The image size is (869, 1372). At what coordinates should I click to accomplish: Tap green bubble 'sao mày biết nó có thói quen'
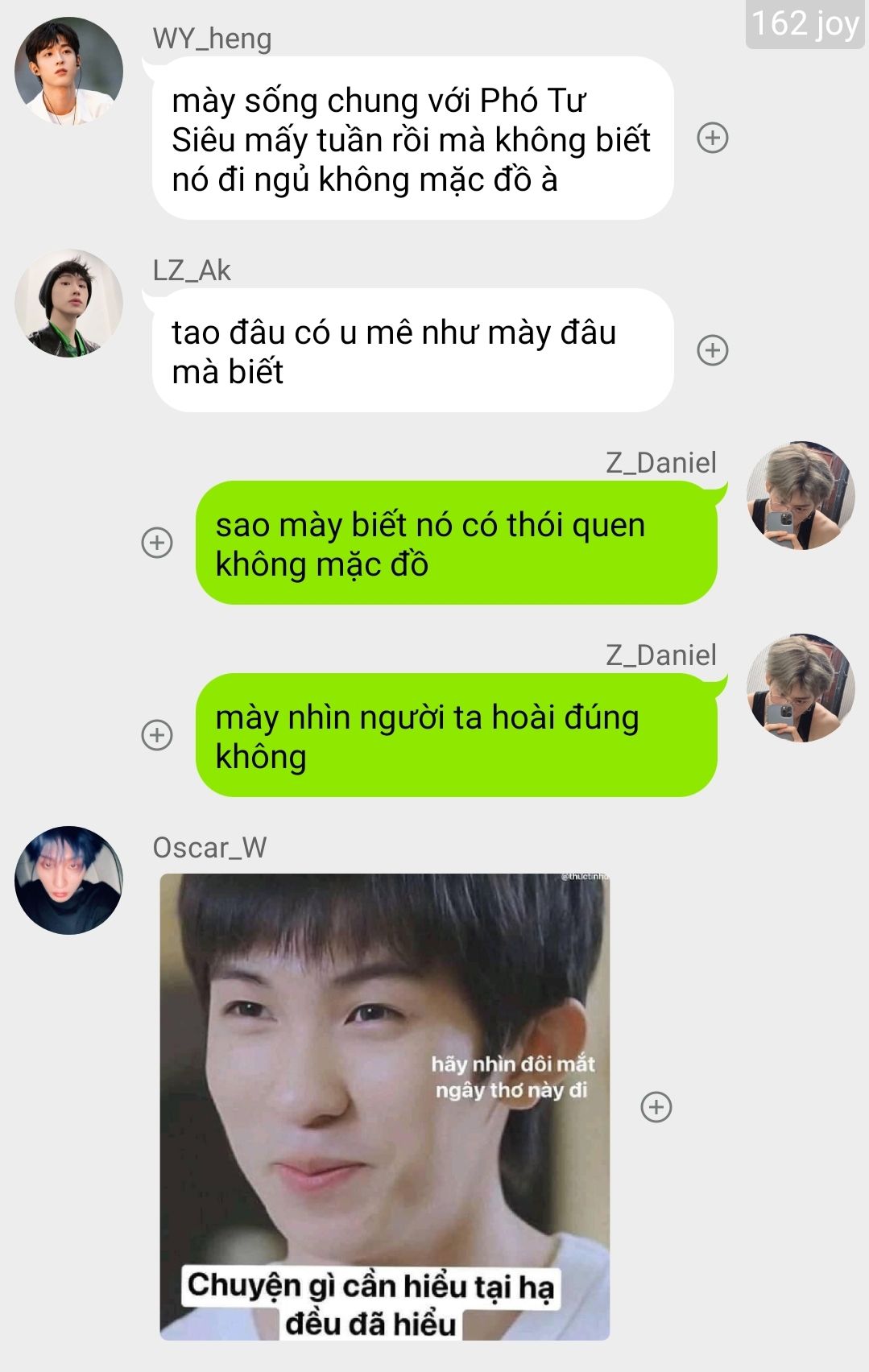457,543
